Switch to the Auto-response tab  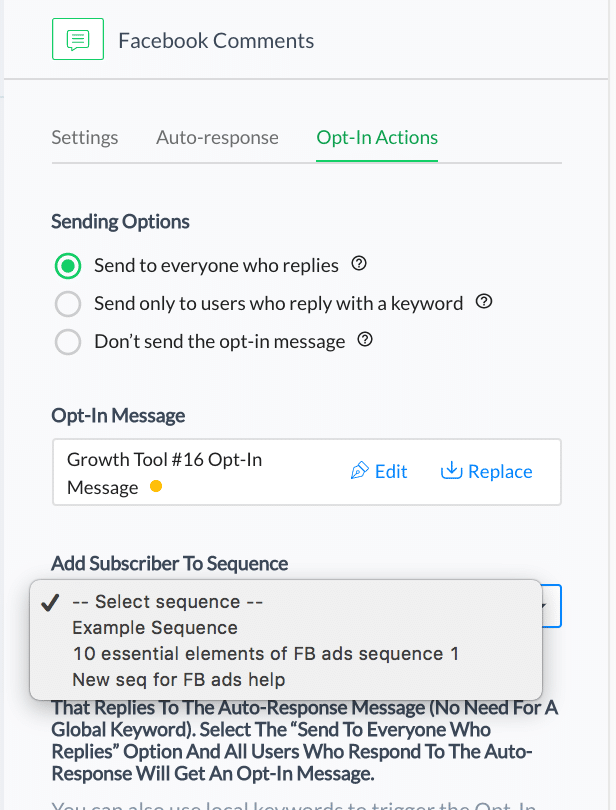coord(218,137)
